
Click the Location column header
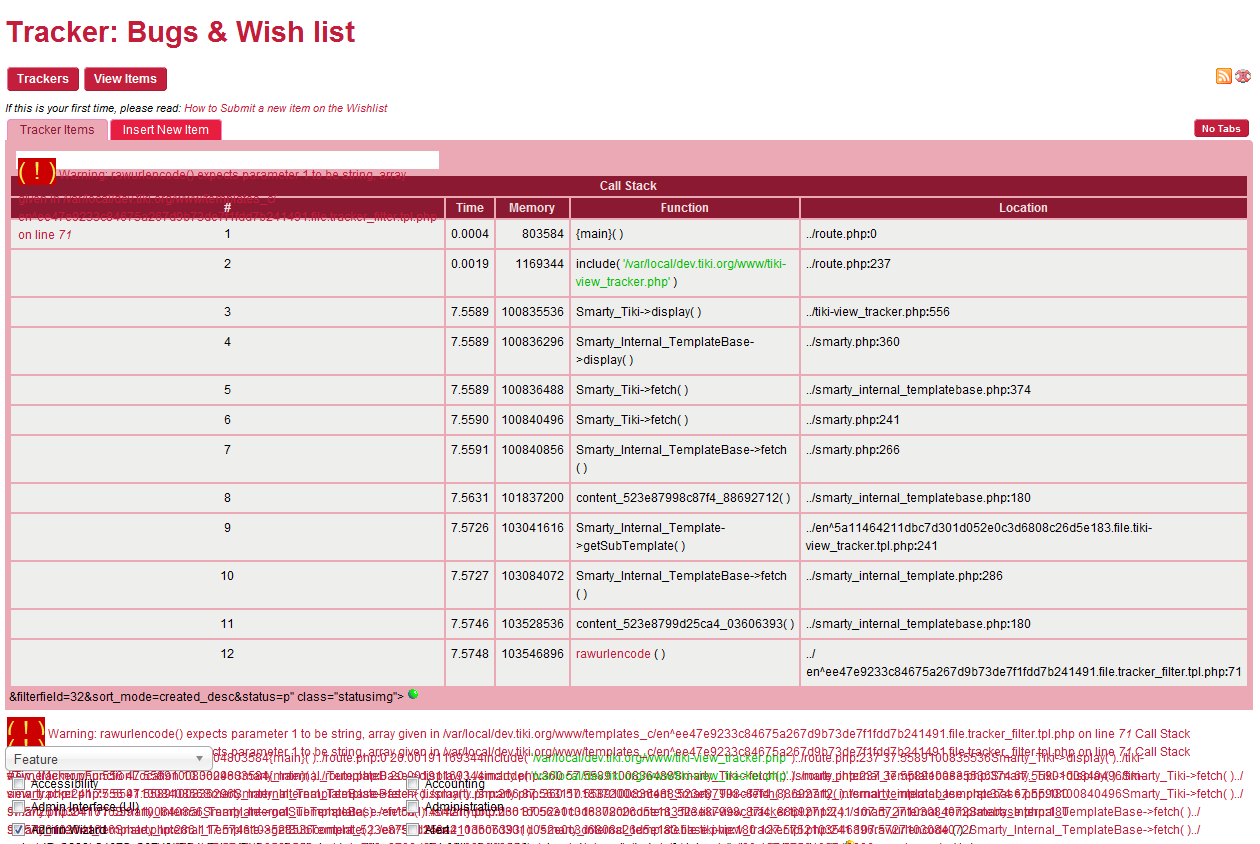(x=1024, y=208)
